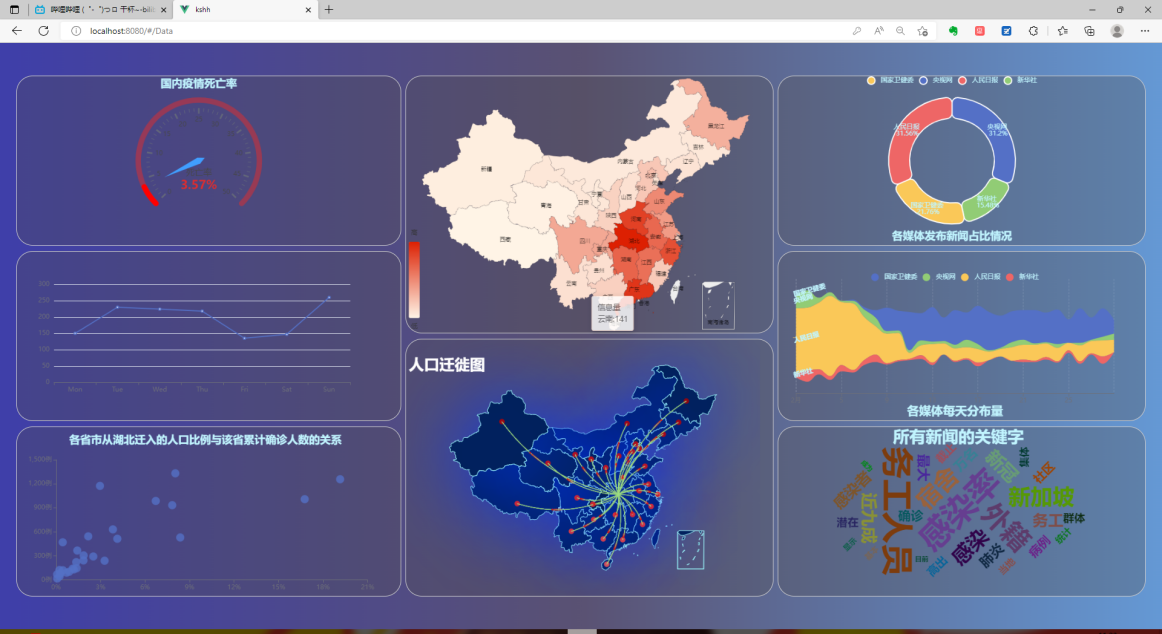Navigate back with the back arrow
Screen dimensions: 1162x634
coord(15,30)
